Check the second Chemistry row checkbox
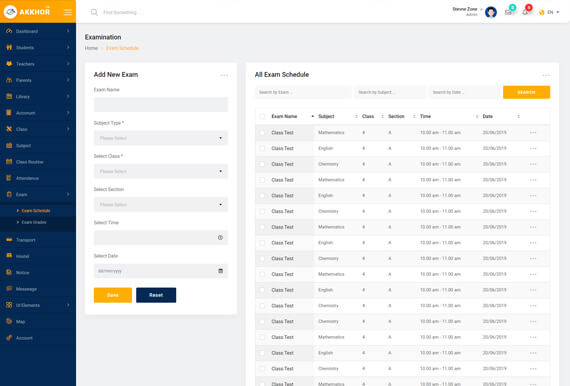The image size is (570, 386). click(262, 211)
